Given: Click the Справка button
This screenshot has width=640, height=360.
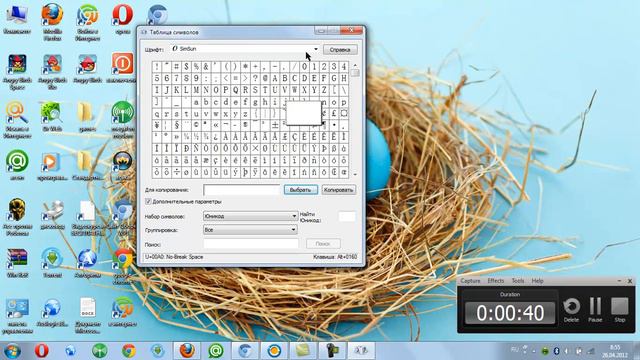Looking at the screenshot, I should point(340,49).
